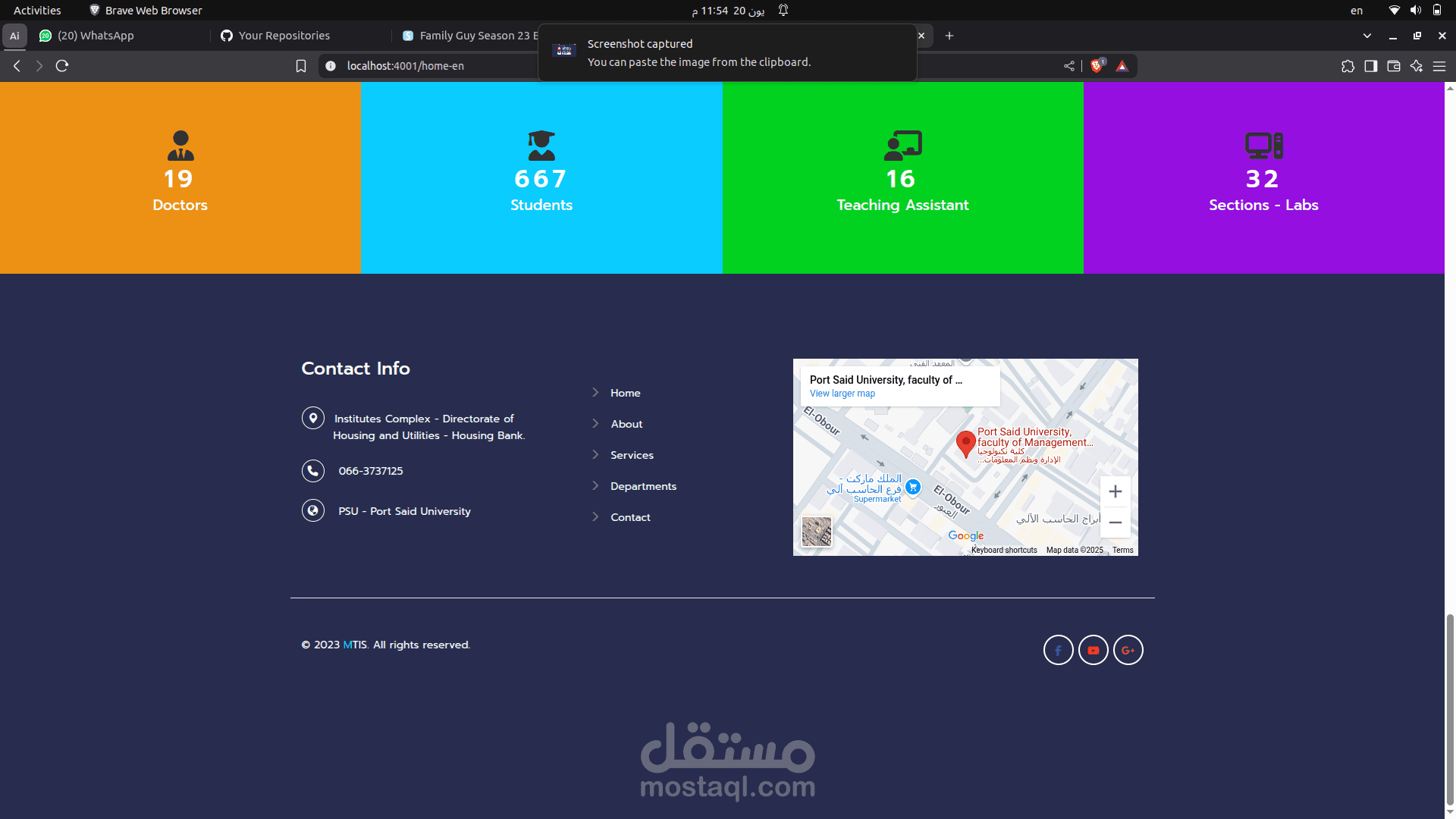Bookmark this page with bookmark icon
The width and height of the screenshot is (1456, 819).
301,66
